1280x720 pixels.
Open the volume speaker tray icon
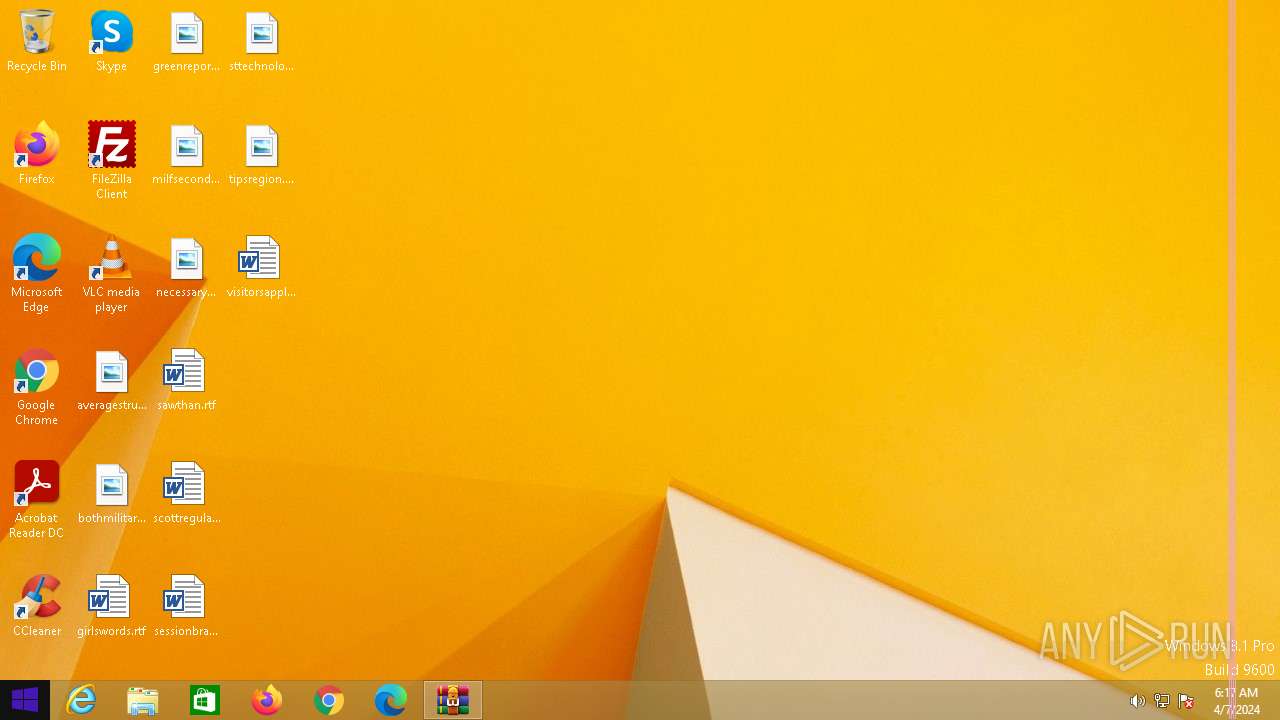(1137, 701)
